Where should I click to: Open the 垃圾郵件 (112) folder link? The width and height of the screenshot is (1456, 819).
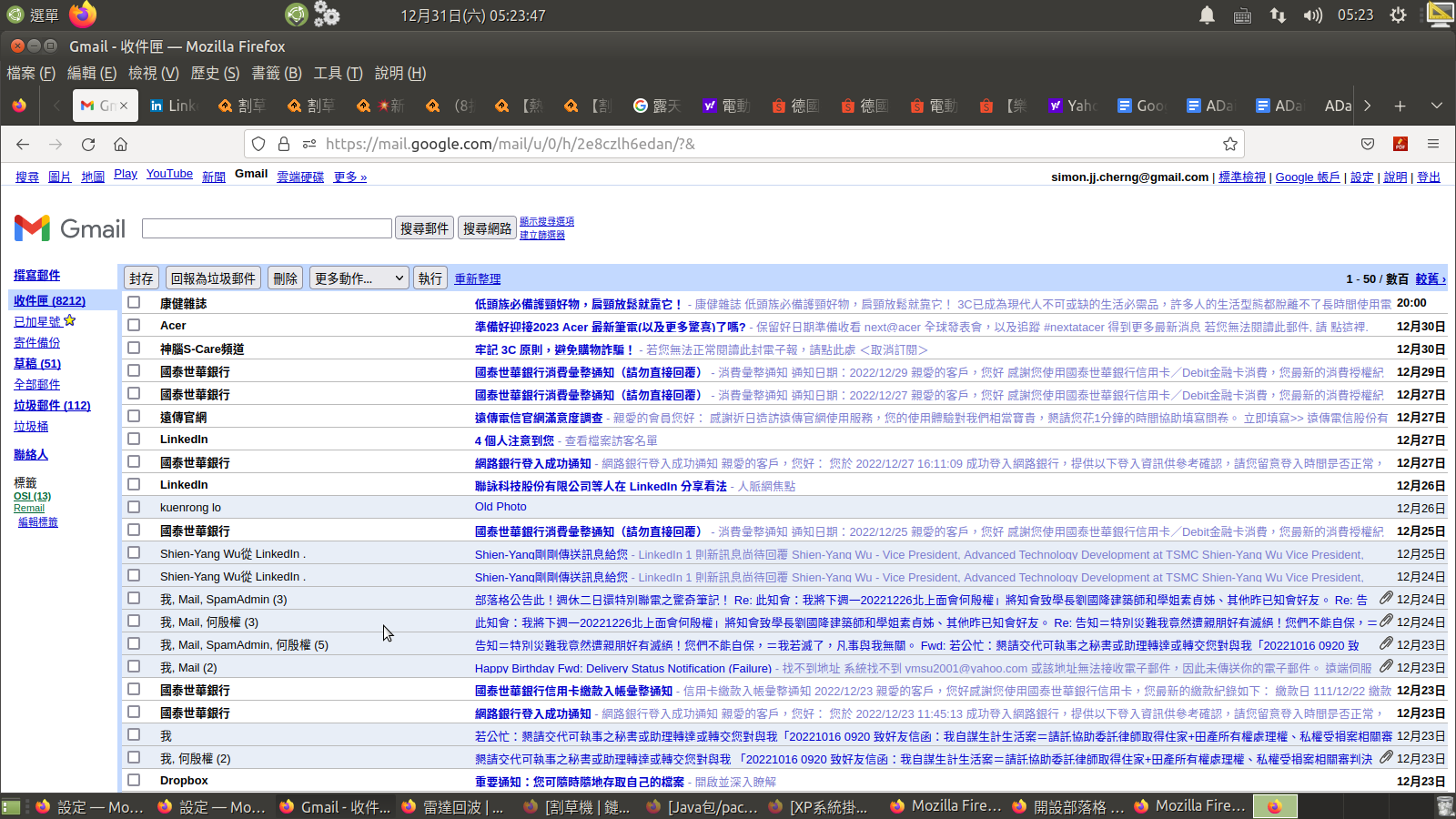(x=52, y=405)
